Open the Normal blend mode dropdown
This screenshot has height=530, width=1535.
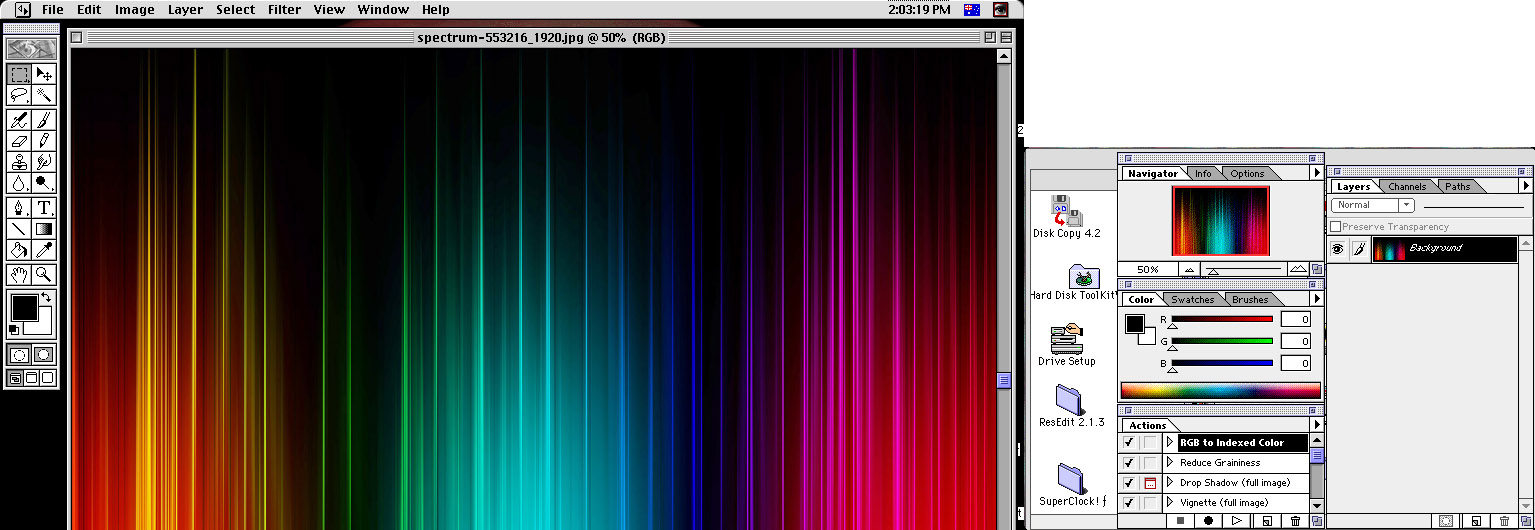coord(1372,205)
